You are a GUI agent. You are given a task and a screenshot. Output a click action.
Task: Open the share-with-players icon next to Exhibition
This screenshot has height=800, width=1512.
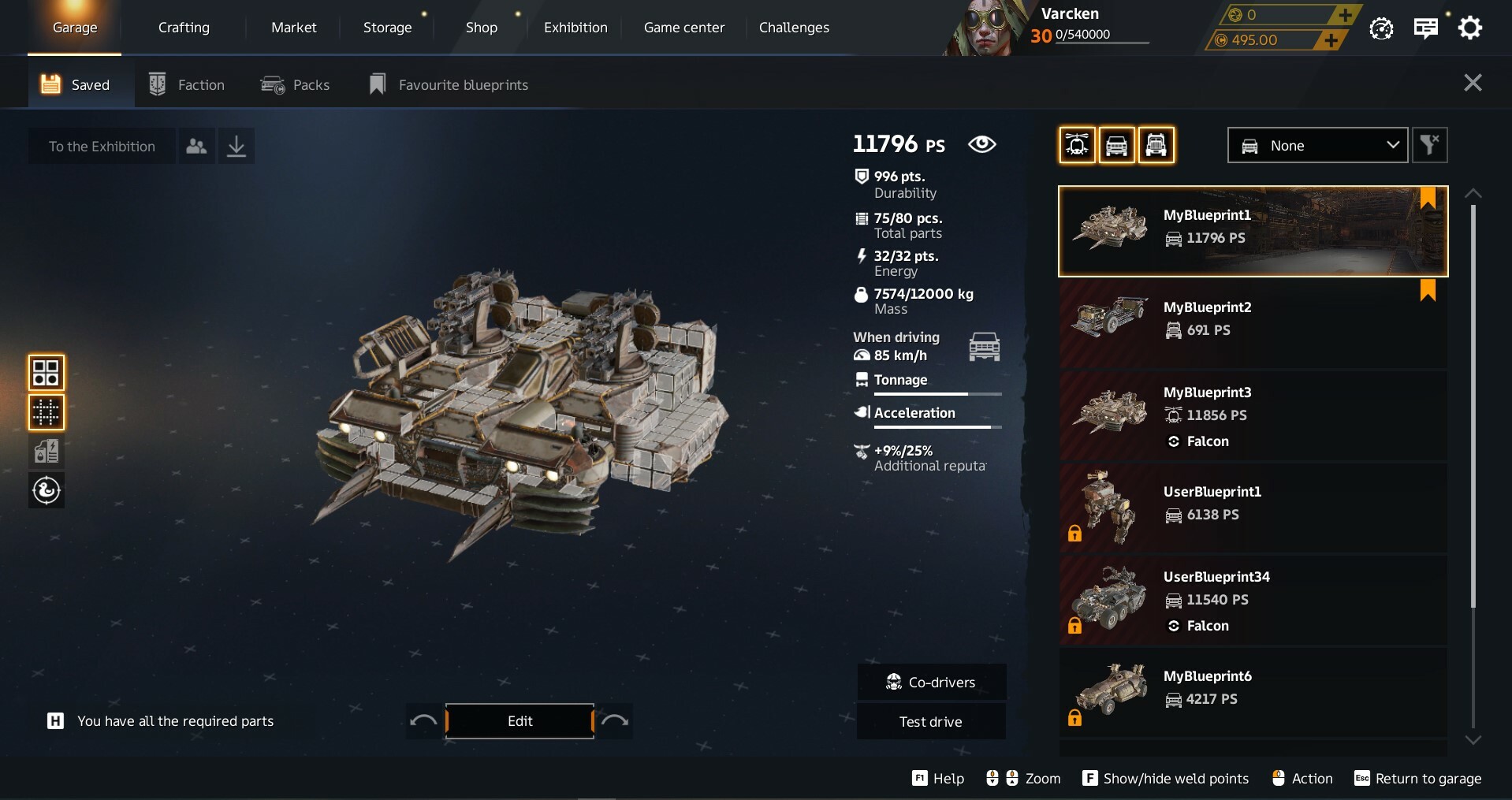[x=196, y=146]
